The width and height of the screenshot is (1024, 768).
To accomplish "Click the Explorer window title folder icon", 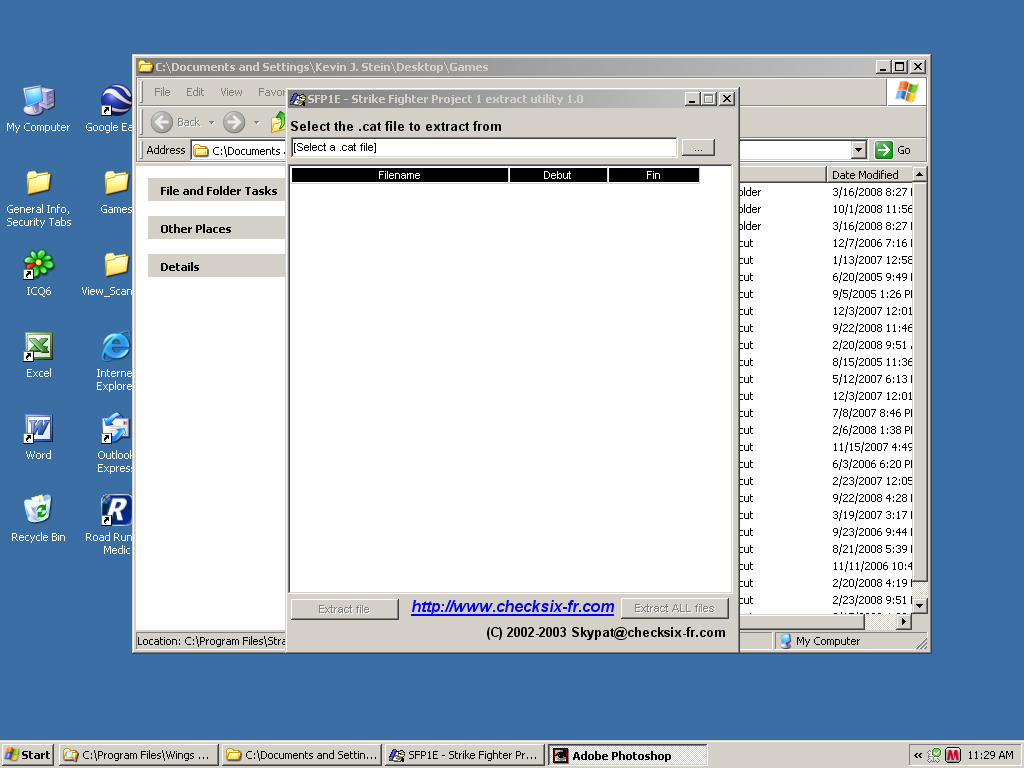I will coord(146,67).
